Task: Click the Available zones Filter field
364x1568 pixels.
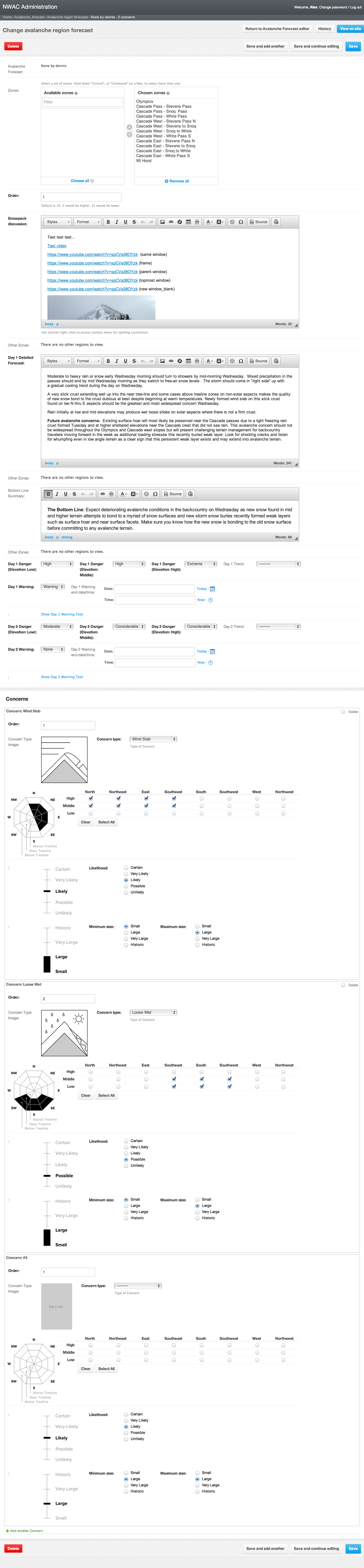Action: pos(82,102)
